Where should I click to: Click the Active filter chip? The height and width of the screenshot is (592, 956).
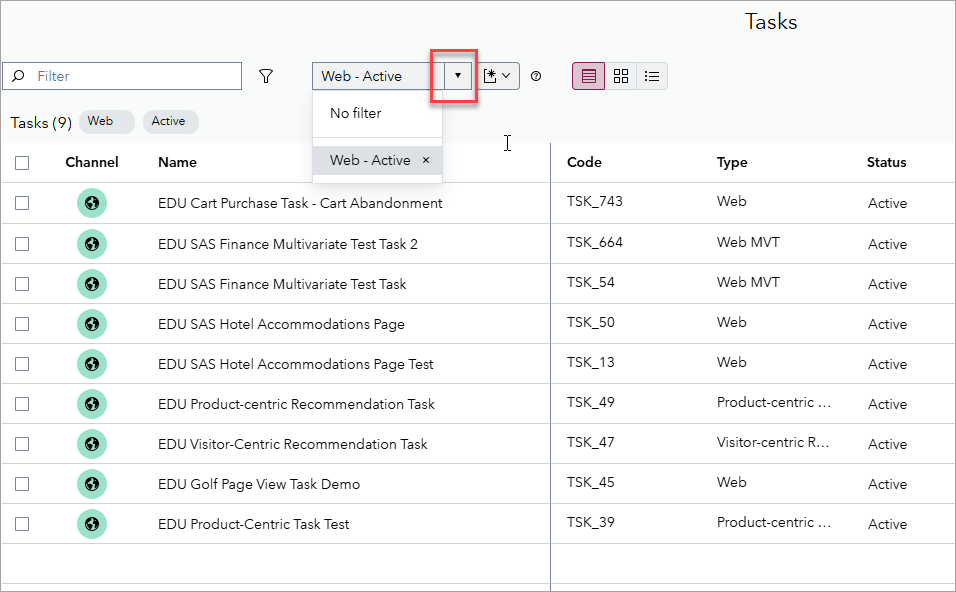tap(169, 122)
